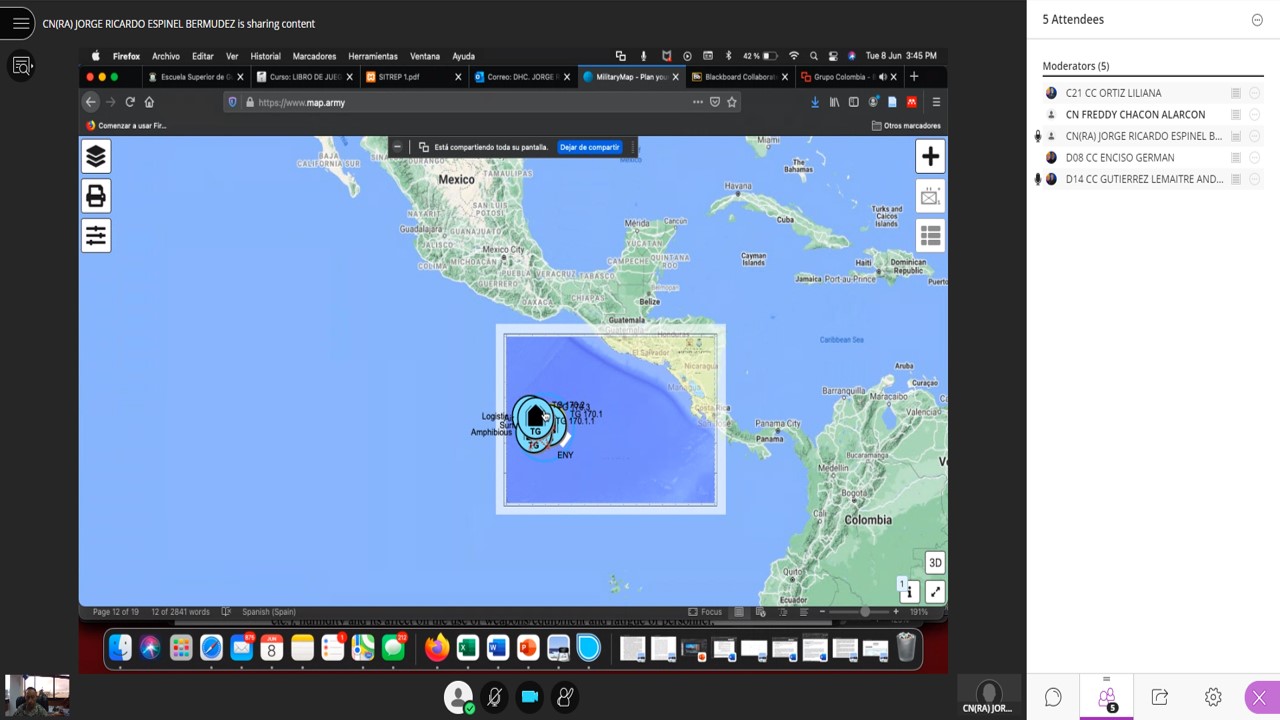Click the map info icon
The width and height of the screenshot is (1280, 720).
pos(908,592)
